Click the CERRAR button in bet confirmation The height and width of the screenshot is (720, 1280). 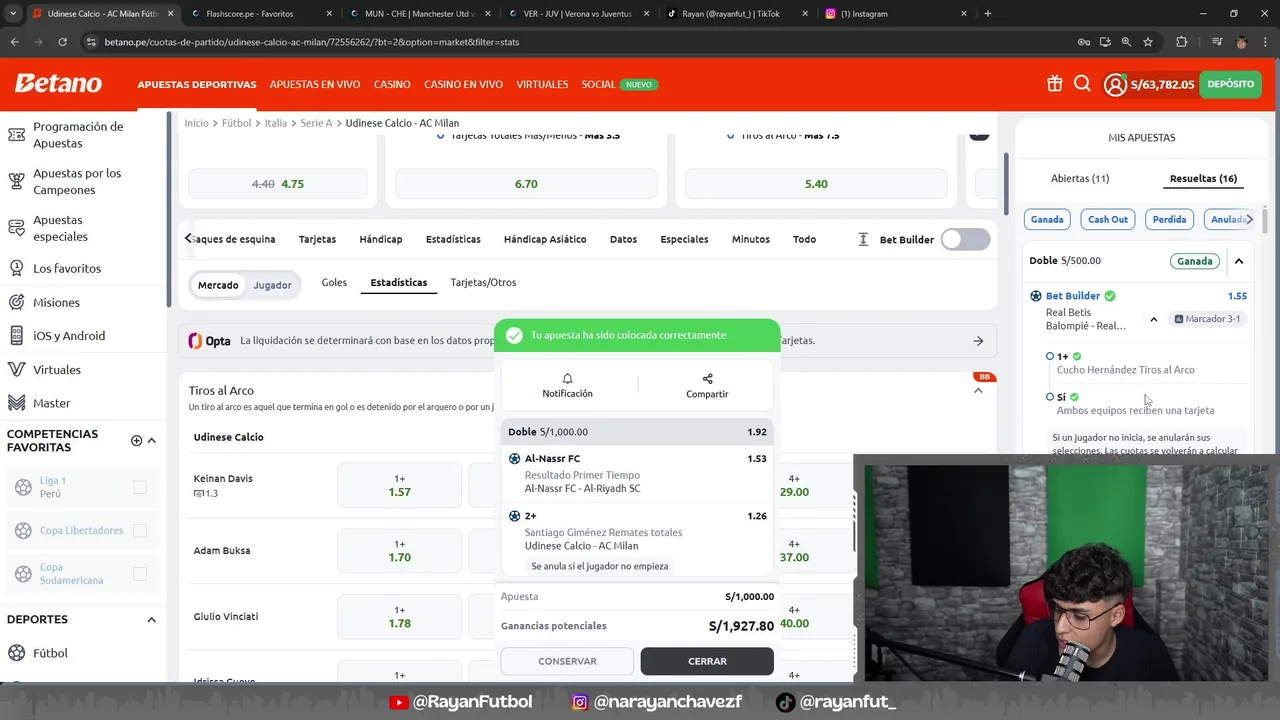pos(707,661)
